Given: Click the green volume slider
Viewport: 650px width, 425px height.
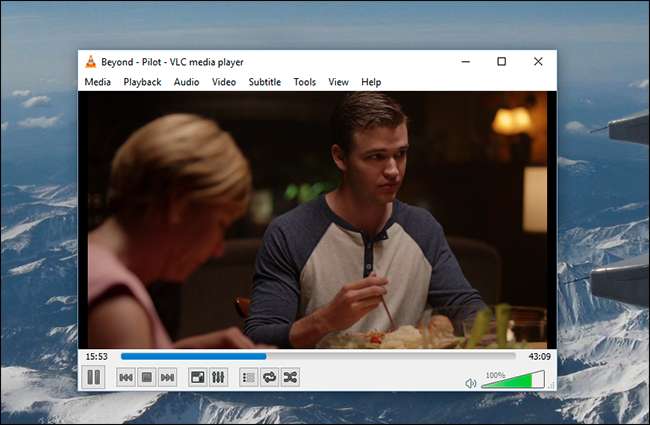Looking at the screenshot, I should tap(513, 380).
